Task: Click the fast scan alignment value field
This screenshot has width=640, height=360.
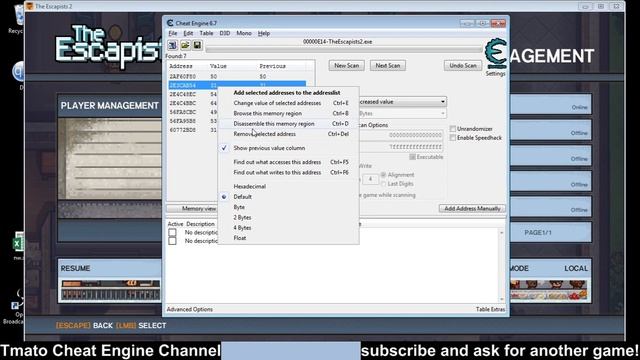Action: click(x=371, y=179)
